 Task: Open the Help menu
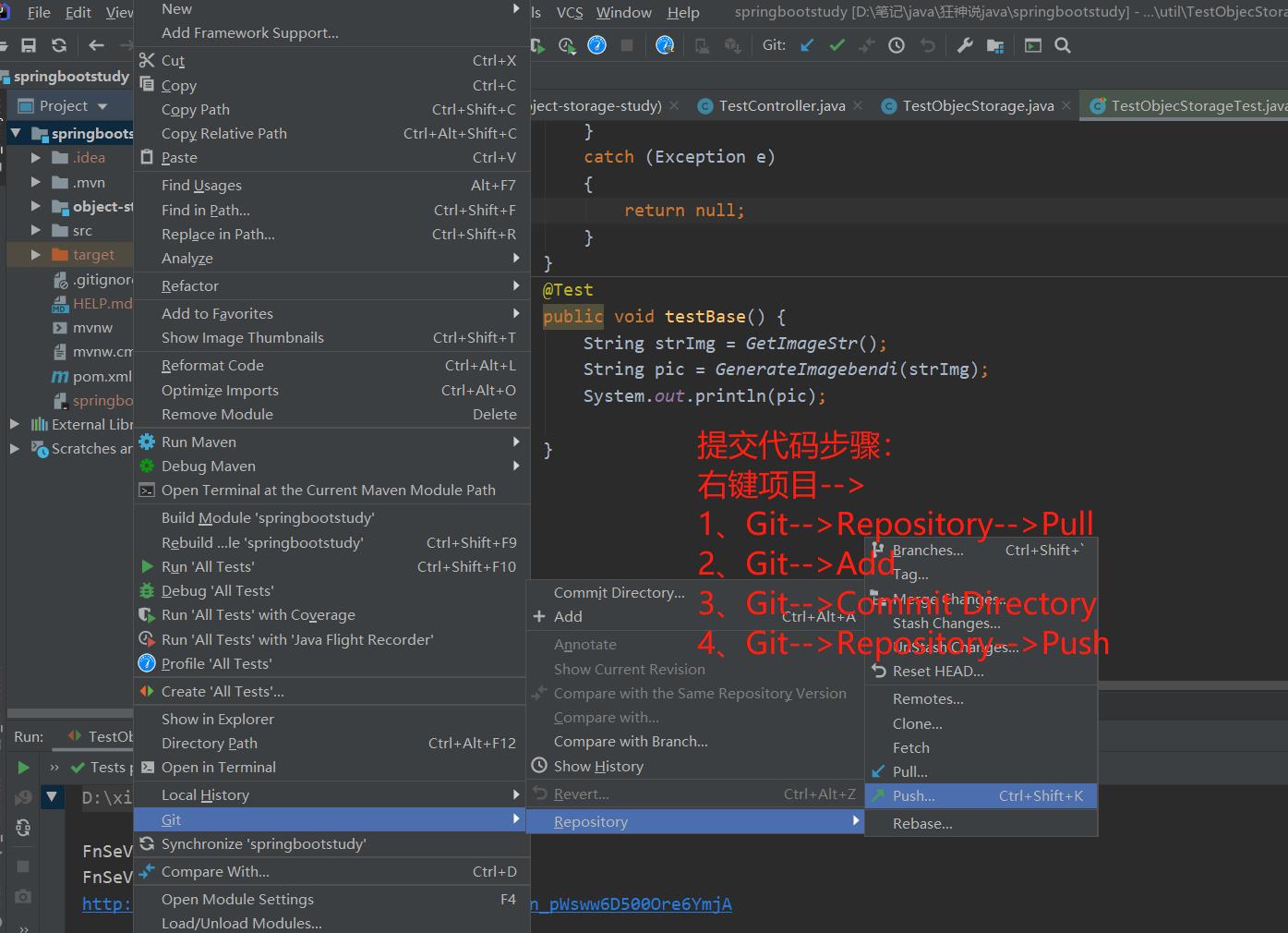[x=683, y=12]
